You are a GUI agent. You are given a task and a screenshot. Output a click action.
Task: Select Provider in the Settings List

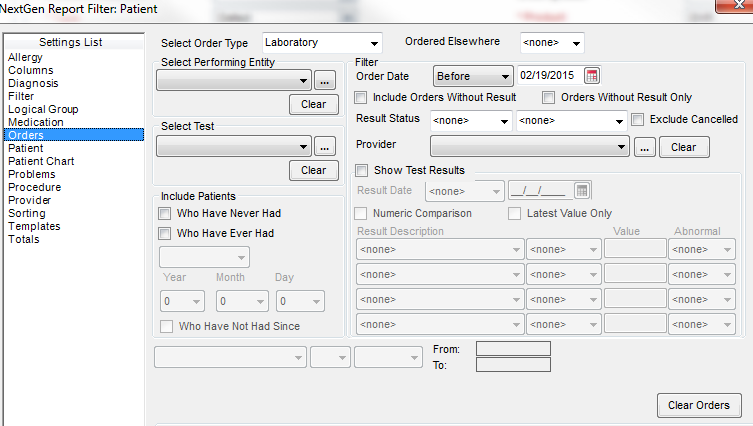pos(29,200)
